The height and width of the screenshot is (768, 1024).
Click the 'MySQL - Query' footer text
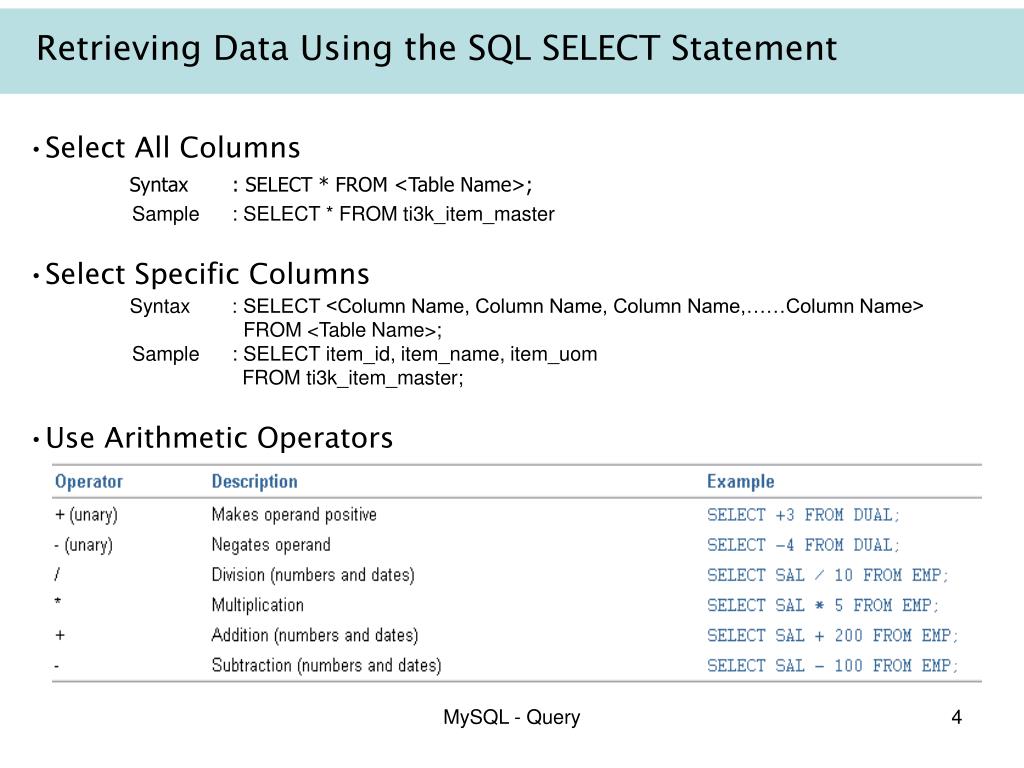coord(511,717)
